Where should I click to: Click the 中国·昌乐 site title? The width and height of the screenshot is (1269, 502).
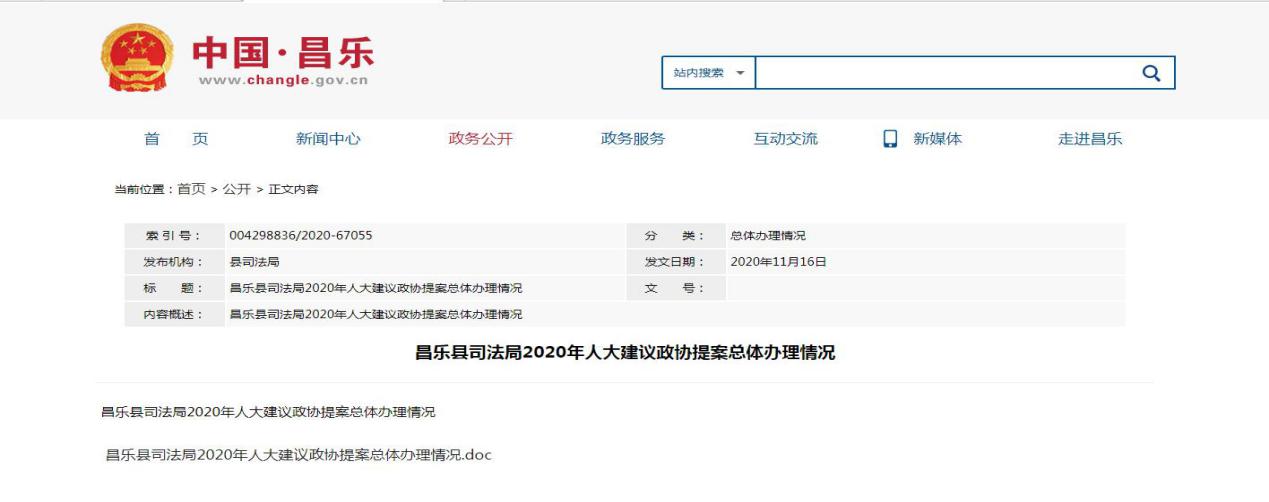(x=283, y=50)
